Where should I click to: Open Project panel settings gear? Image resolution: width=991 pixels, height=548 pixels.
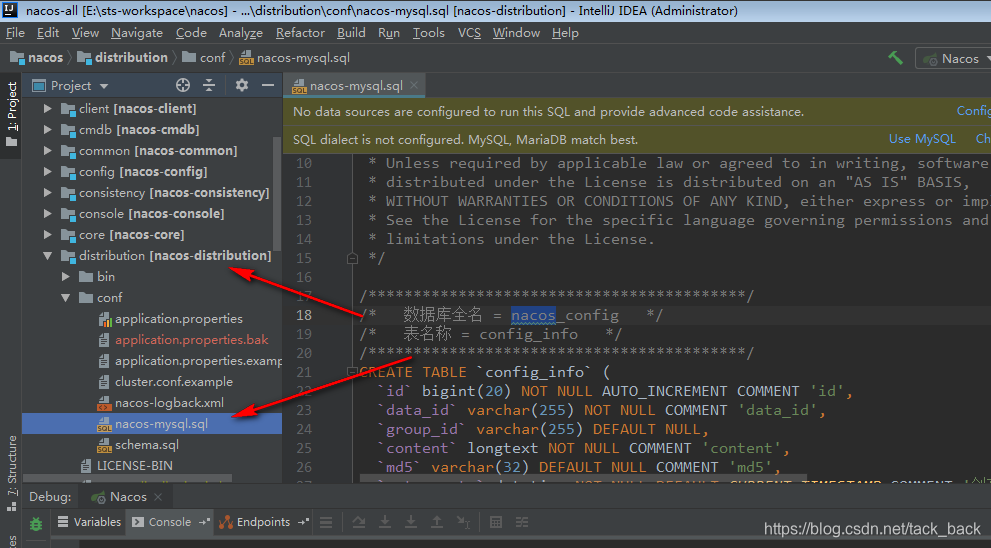[x=241, y=85]
